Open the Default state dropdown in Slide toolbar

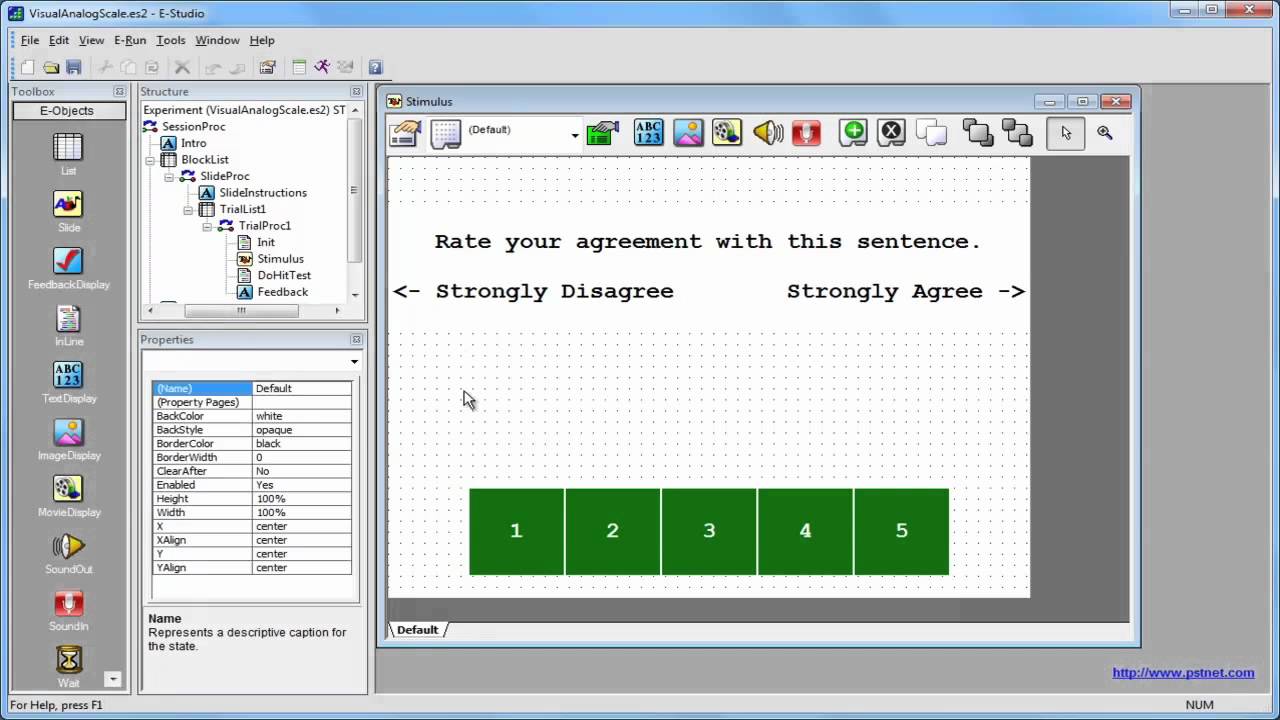point(575,135)
